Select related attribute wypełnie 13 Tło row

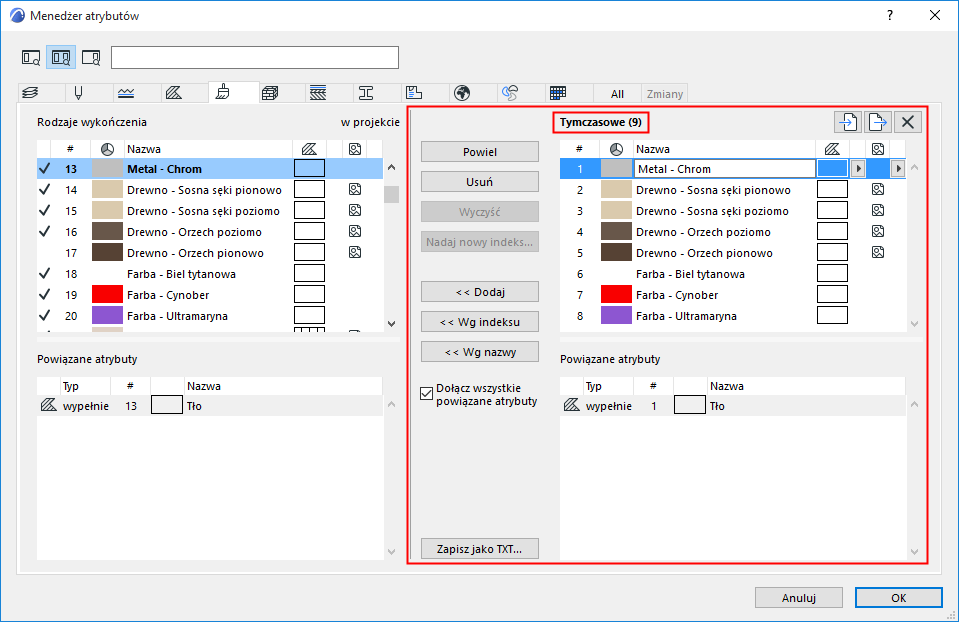tap(210, 405)
